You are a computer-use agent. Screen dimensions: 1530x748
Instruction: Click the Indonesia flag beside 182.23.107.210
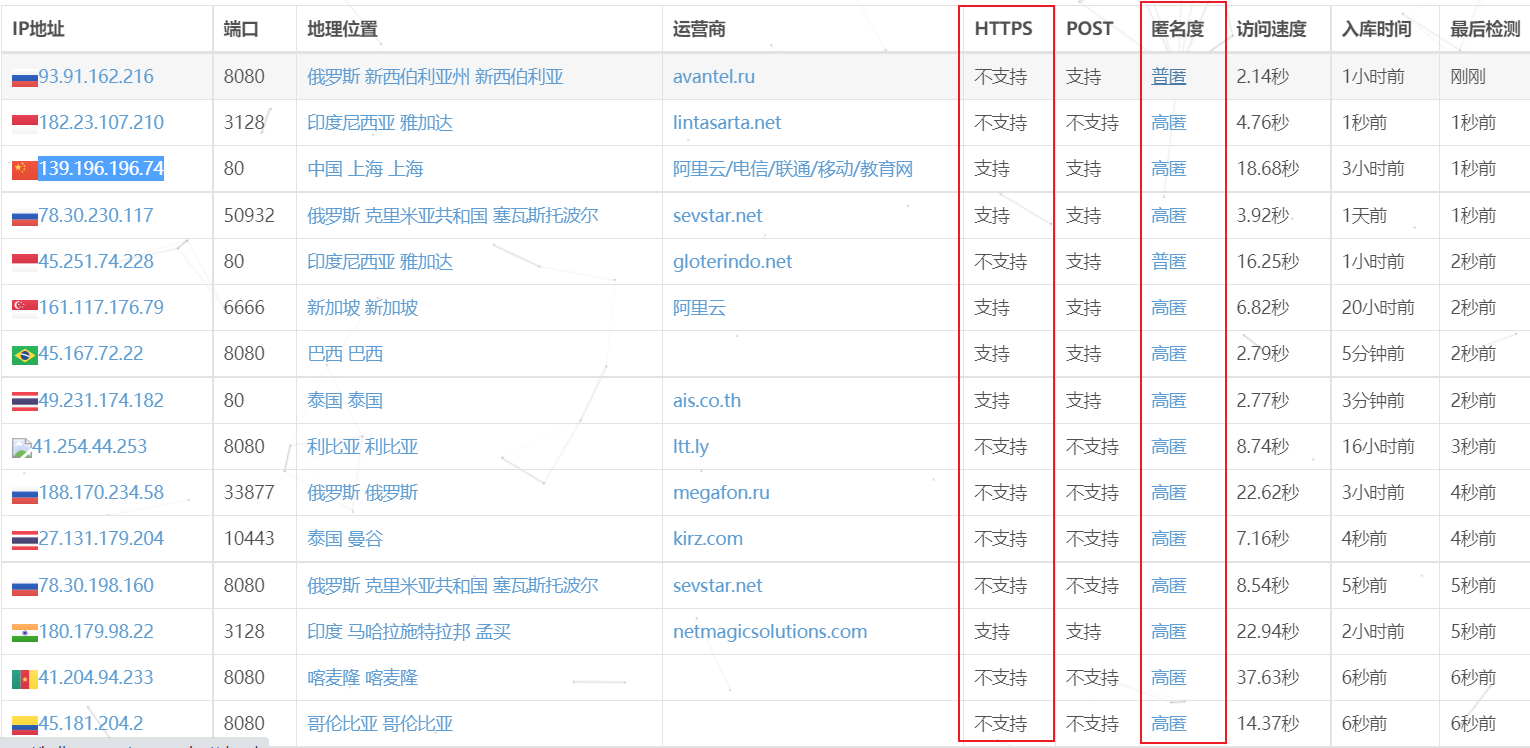[x=25, y=123]
